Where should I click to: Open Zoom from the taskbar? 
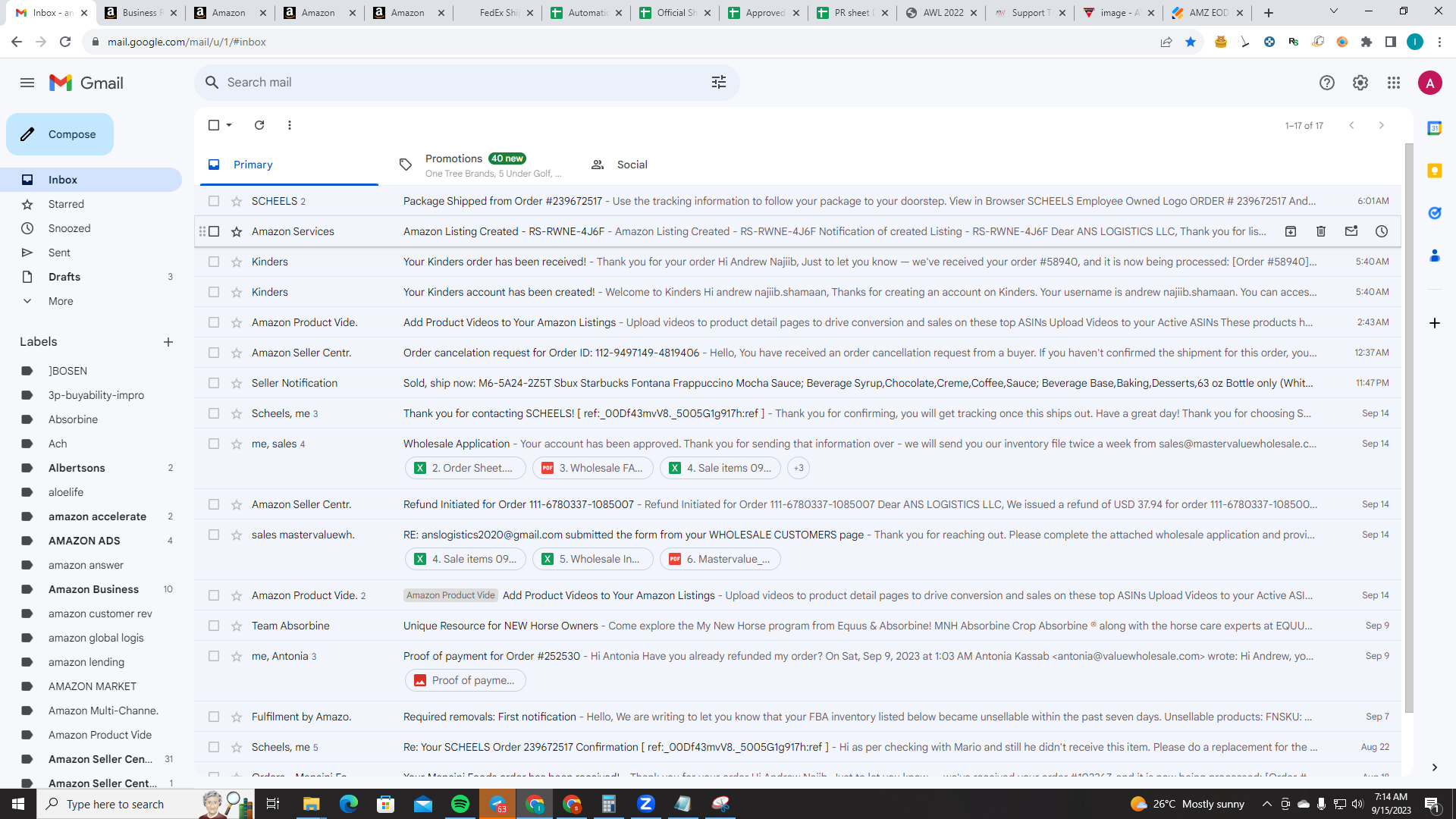(x=646, y=804)
